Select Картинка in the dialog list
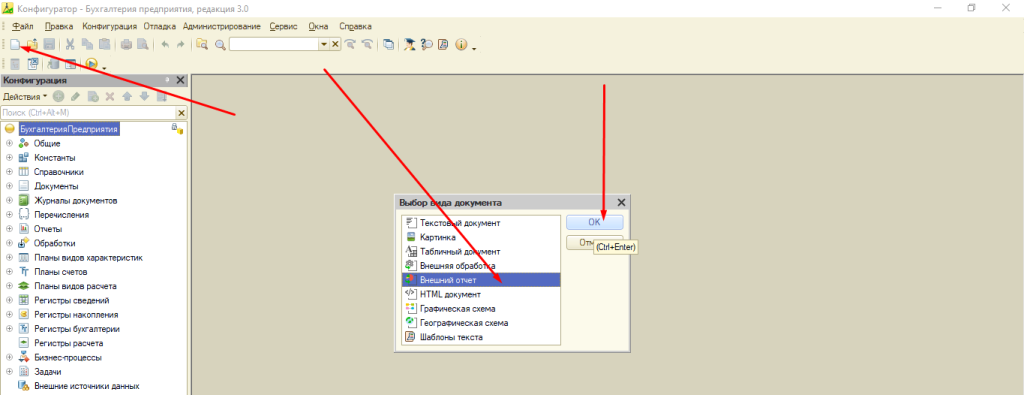 (481, 237)
